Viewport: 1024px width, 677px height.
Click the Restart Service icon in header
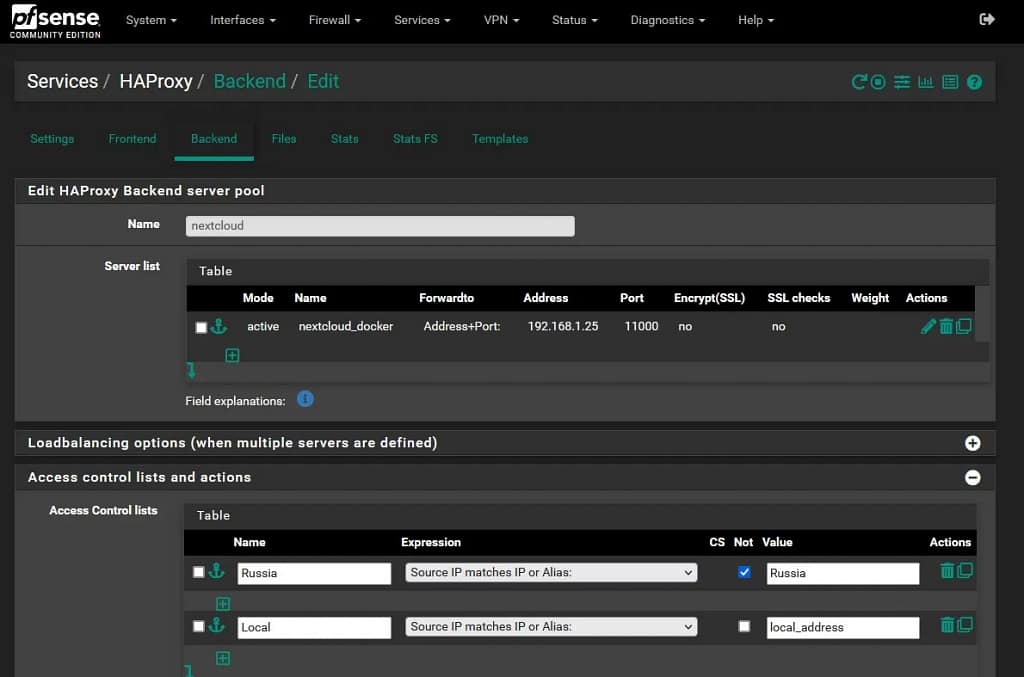coord(859,82)
